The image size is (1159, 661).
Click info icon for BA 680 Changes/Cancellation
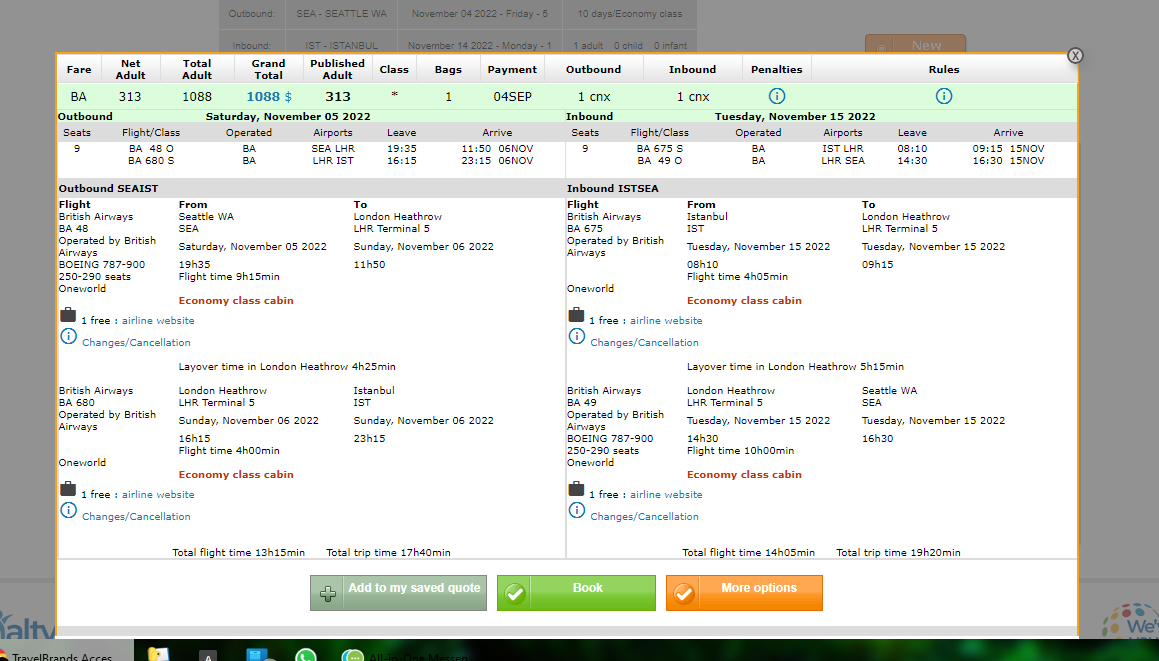point(68,511)
